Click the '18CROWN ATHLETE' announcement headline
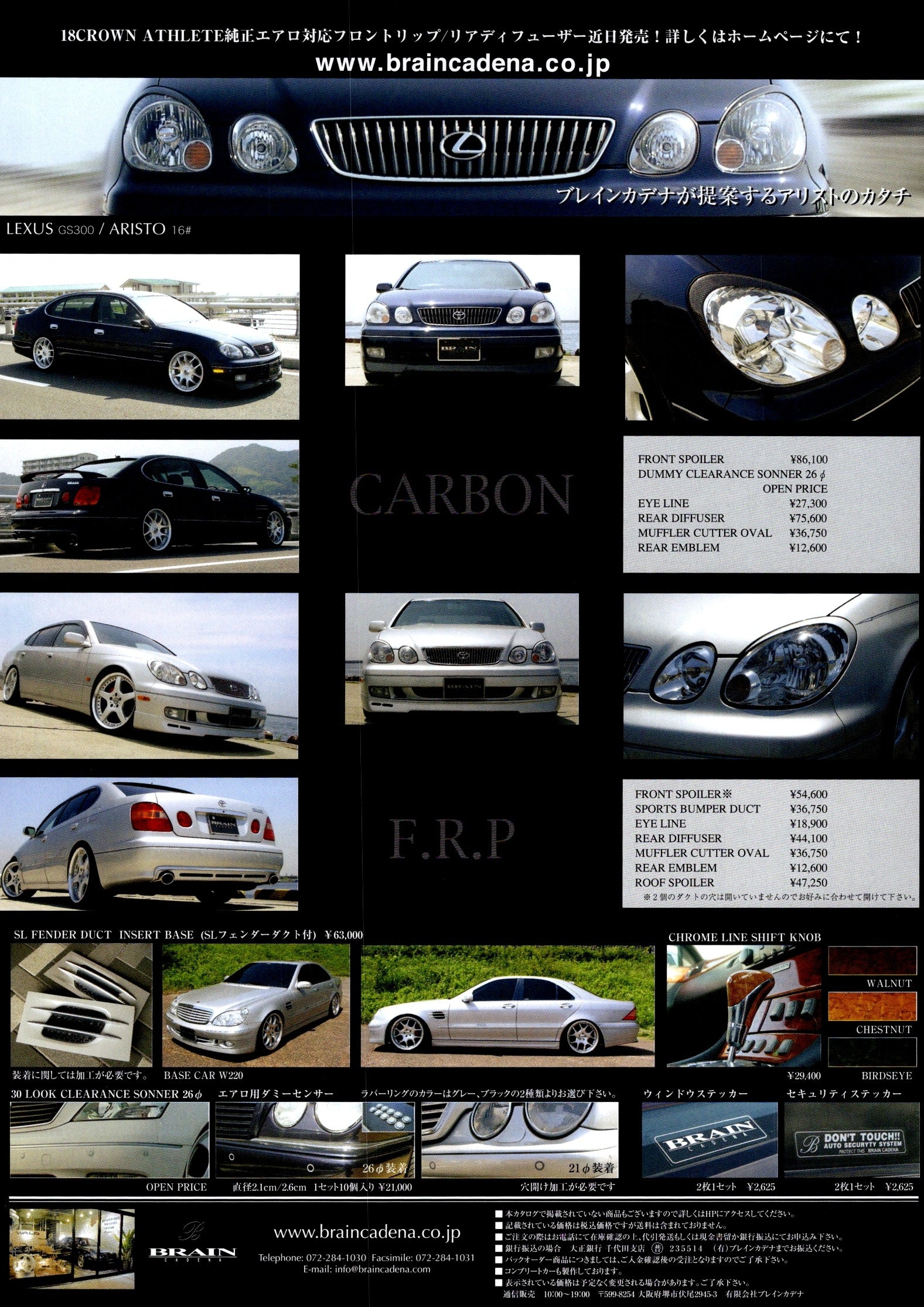This screenshot has height=1307, width=924. point(462,36)
